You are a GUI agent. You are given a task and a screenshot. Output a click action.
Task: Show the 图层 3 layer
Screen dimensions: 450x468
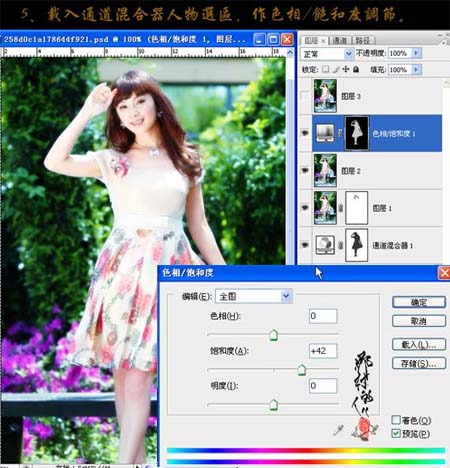coord(305,96)
